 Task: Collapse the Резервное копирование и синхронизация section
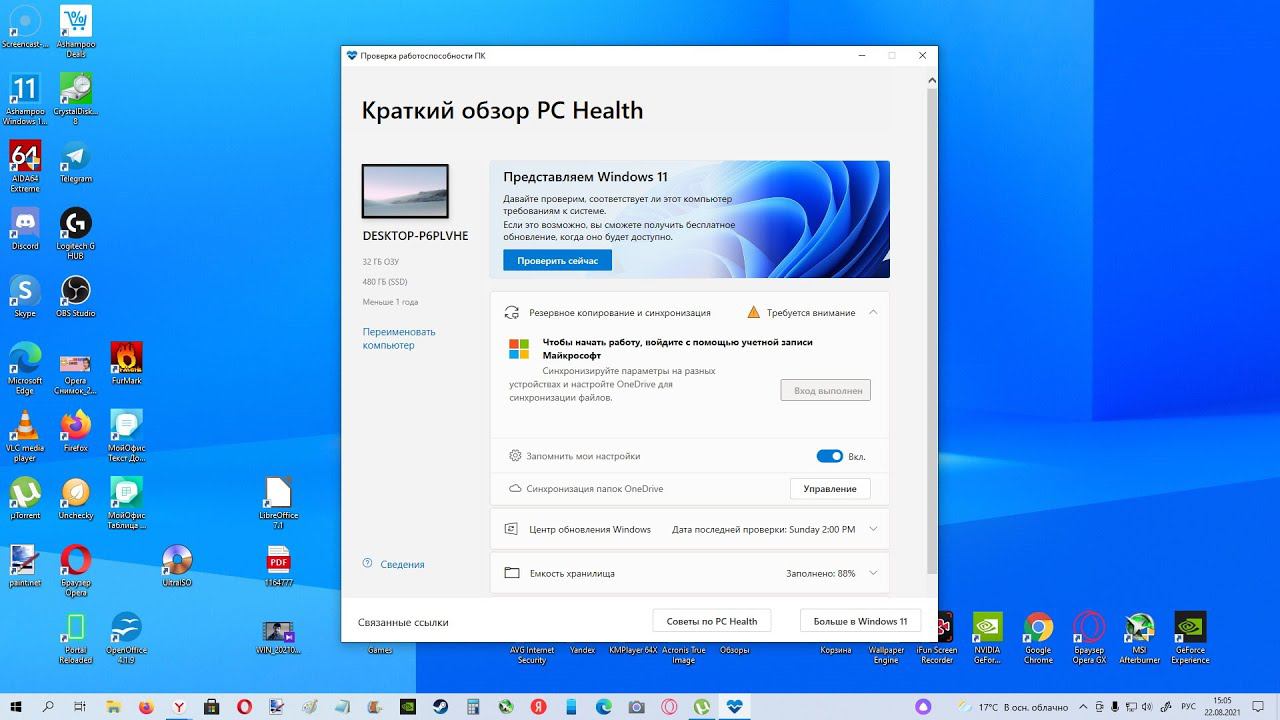click(x=873, y=312)
